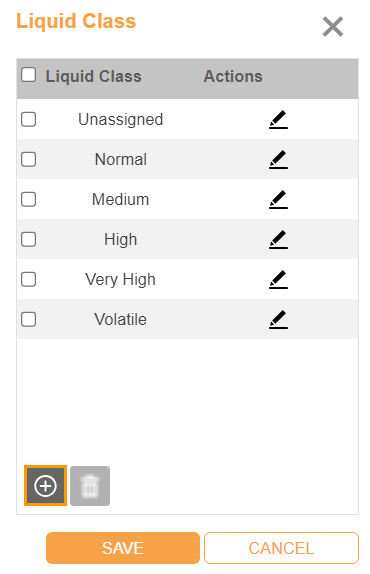The width and height of the screenshot is (370, 574).
Task: Edit the Volatile liquid class
Action: tap(278, 319)
